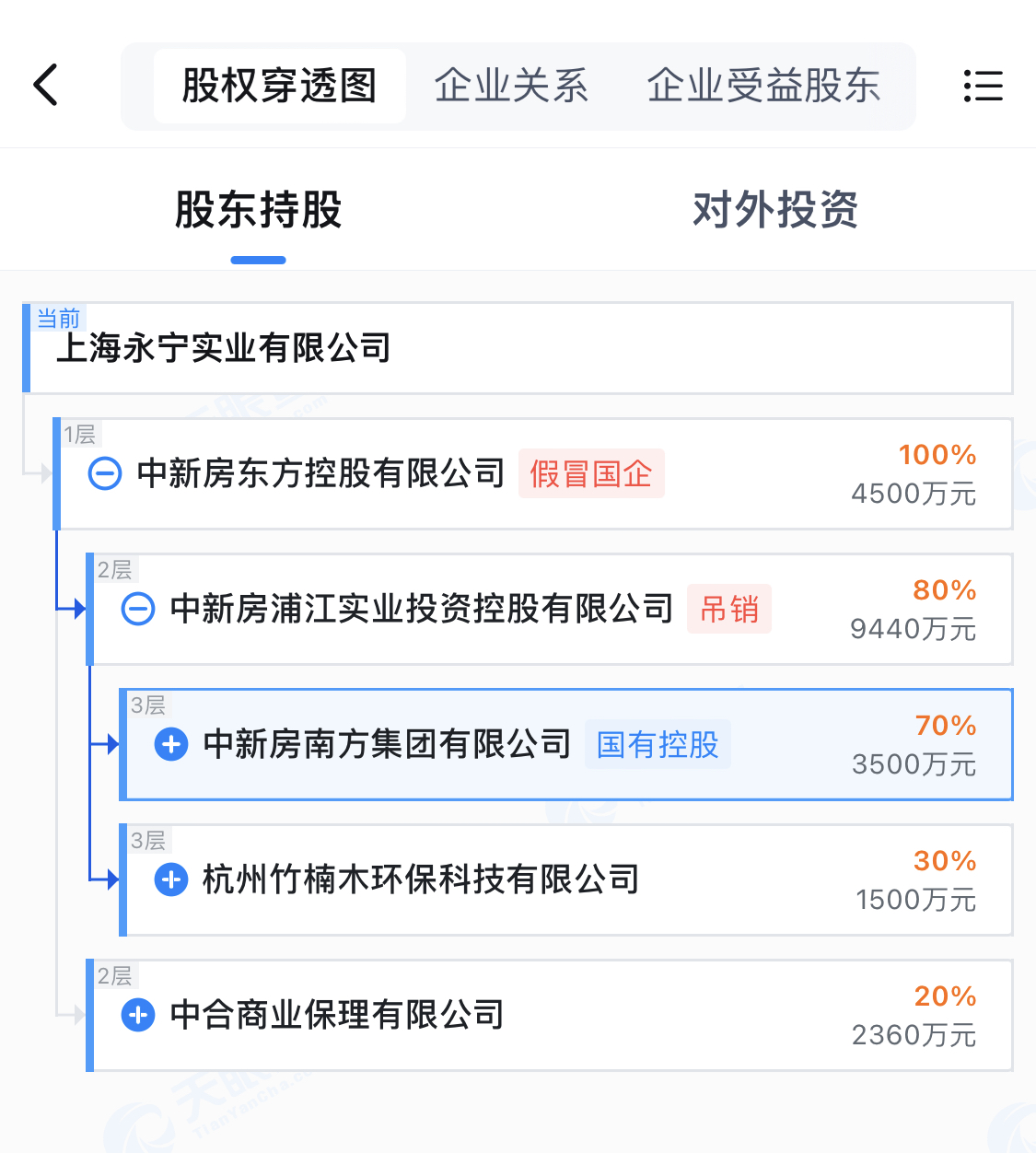The image size is (1036, 1153).
Task: Switch to 企业关系 tab
Action: [x=511, y=86]
